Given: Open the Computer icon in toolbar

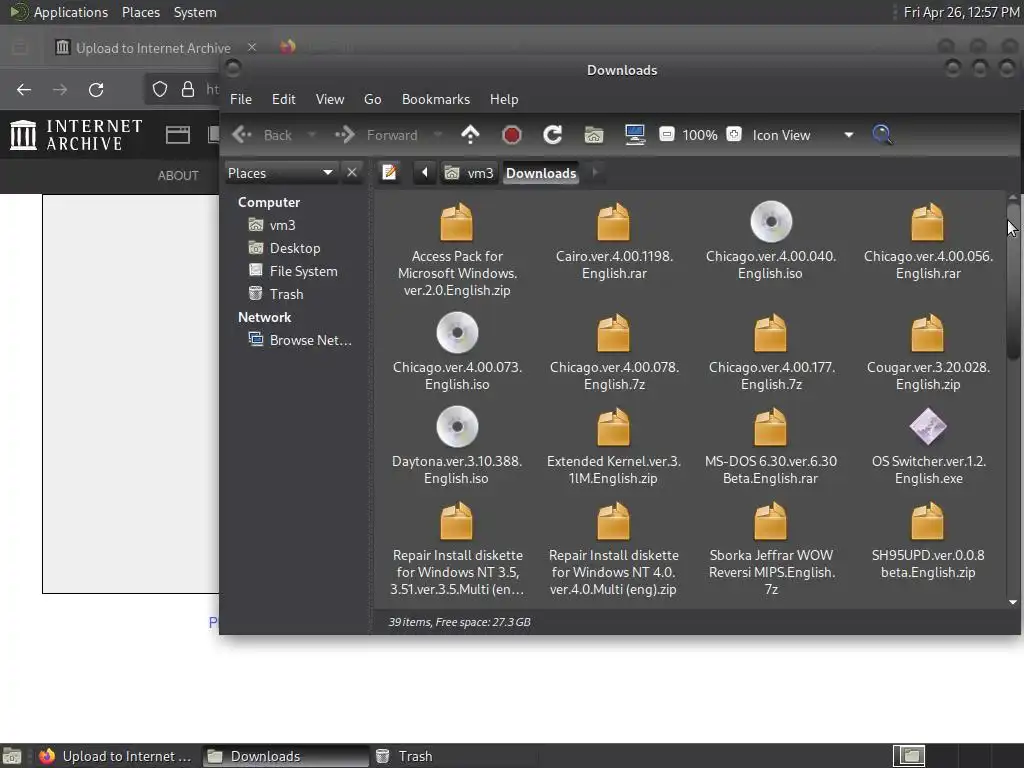Looking at the screenshot, I should [635, 135].
